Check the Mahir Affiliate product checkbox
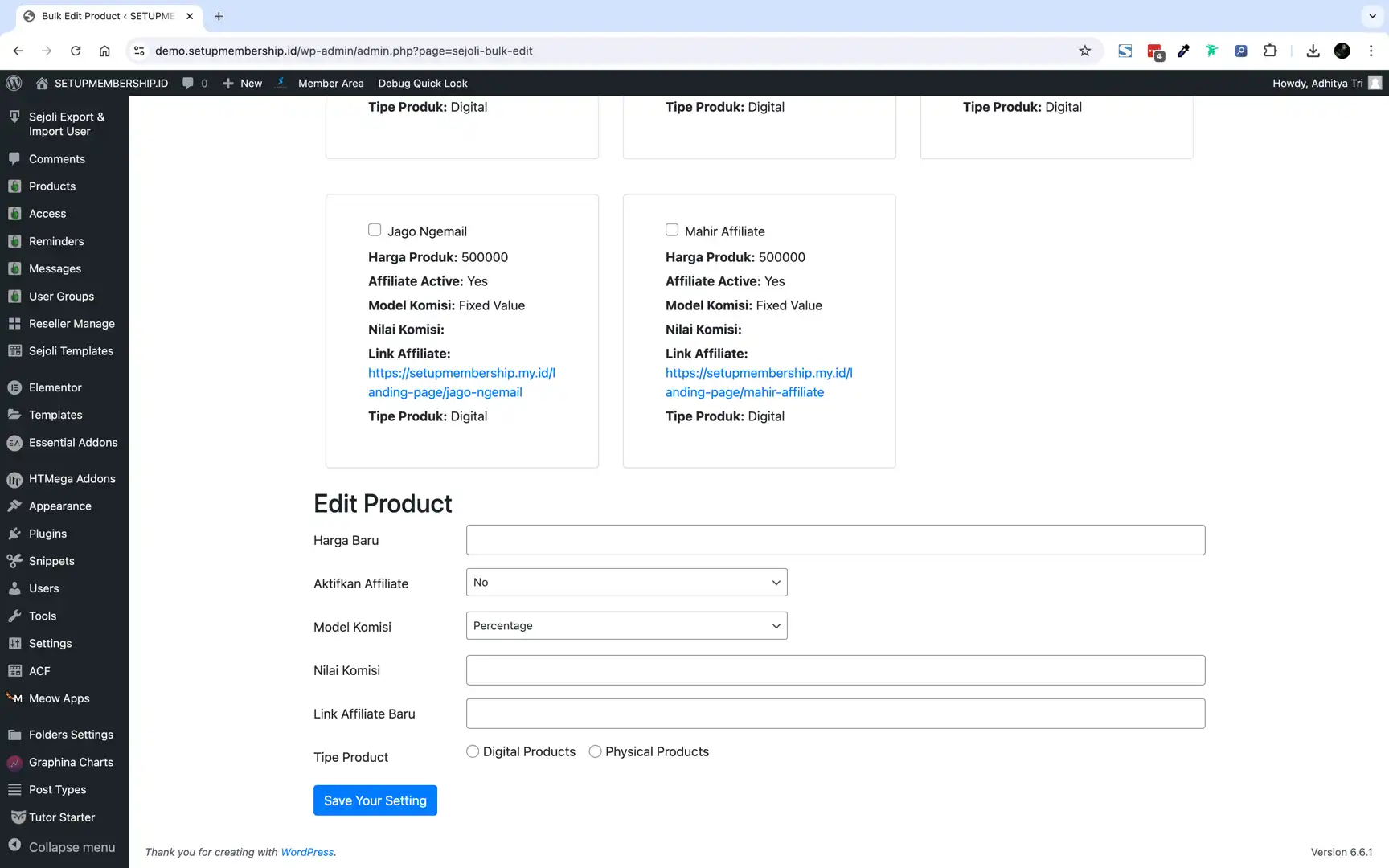The height and width of the screenshot is (868, 1389). pyautogui.click(x=672, y=230)
